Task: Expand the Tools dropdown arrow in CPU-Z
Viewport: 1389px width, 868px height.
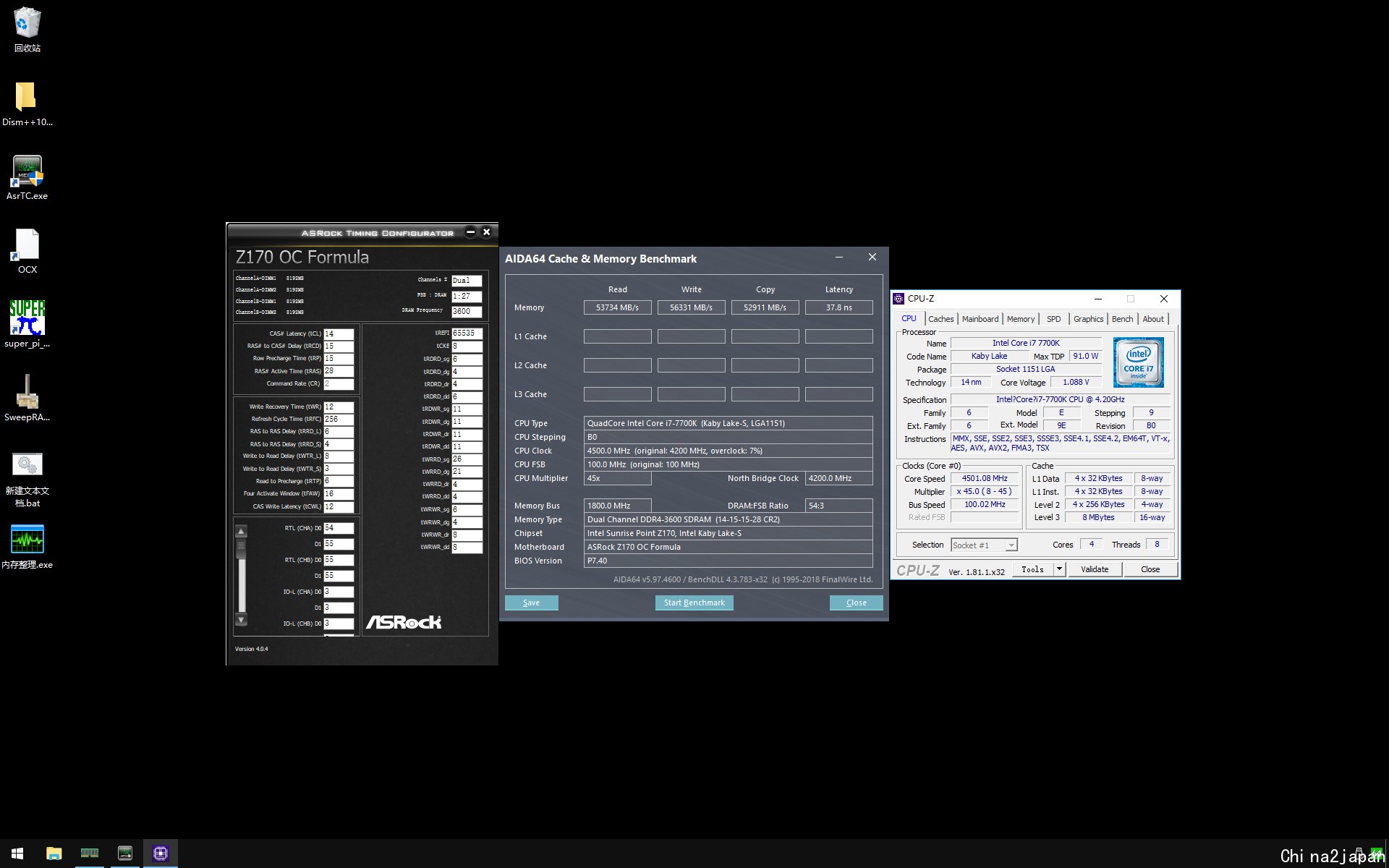Action: coord(1059,569)
